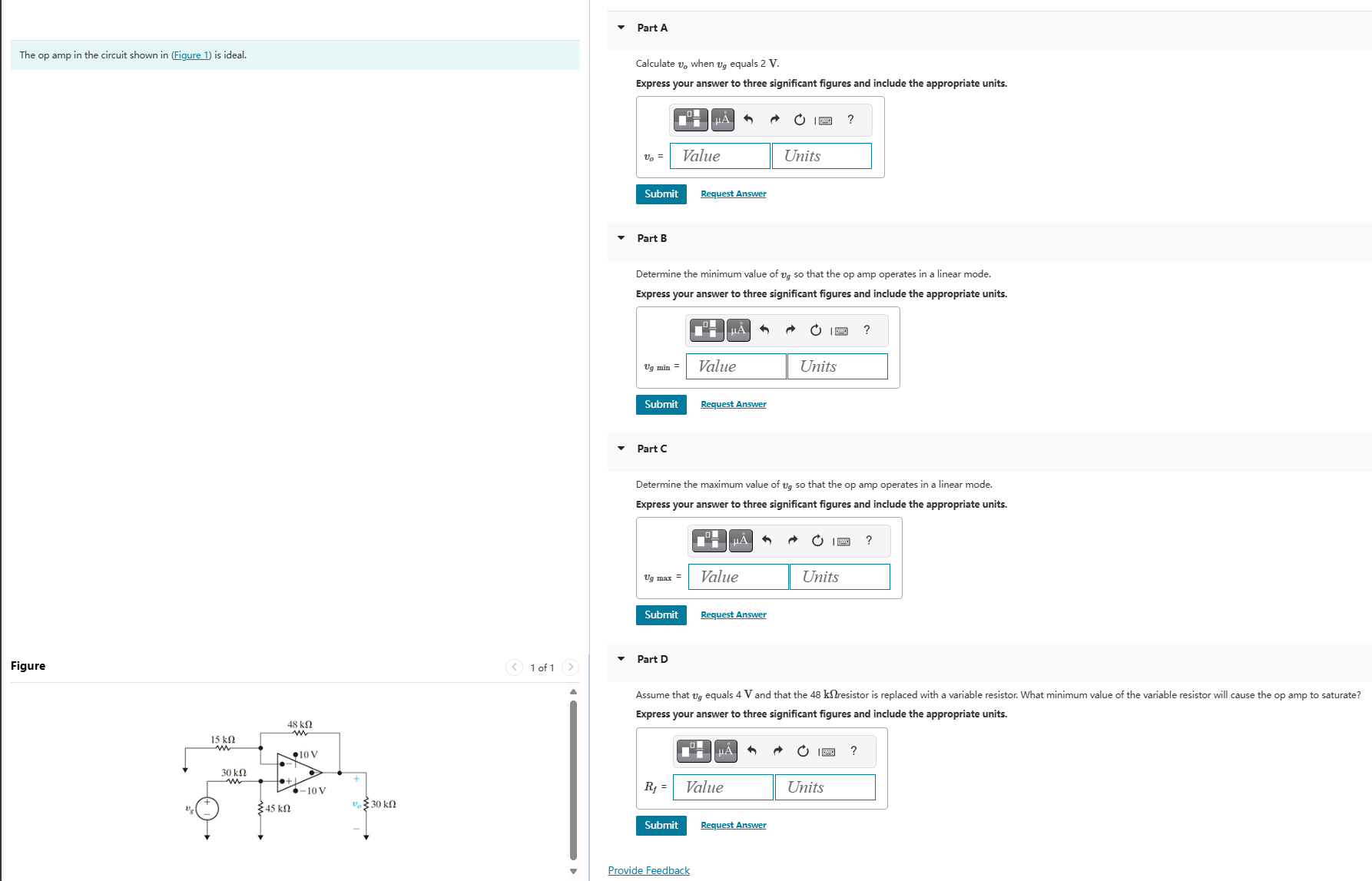
Task: Click undo arrow in Part B toolbar
Action: (764, 330)
